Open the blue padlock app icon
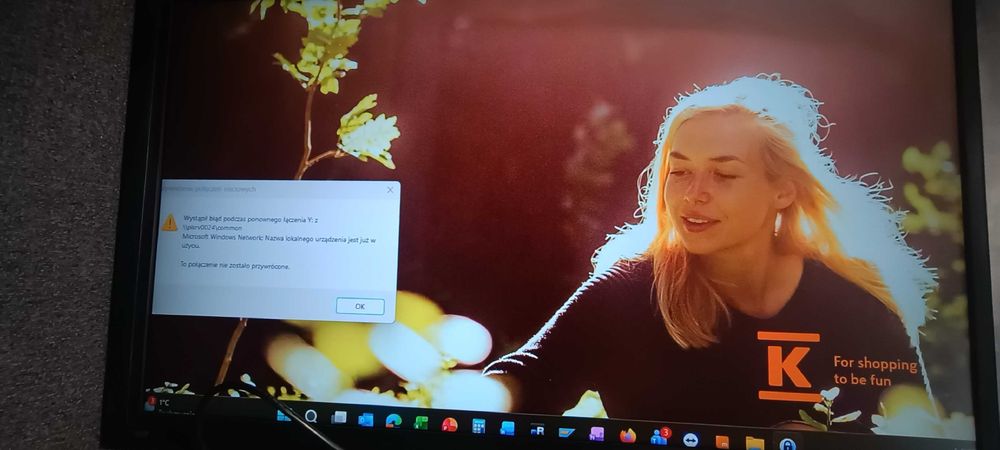 coord(788,444)
